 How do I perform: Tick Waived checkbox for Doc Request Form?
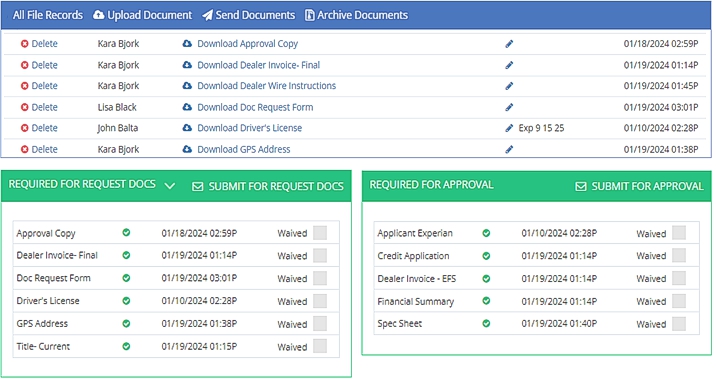pyautogui.click(x=320, y=278)
